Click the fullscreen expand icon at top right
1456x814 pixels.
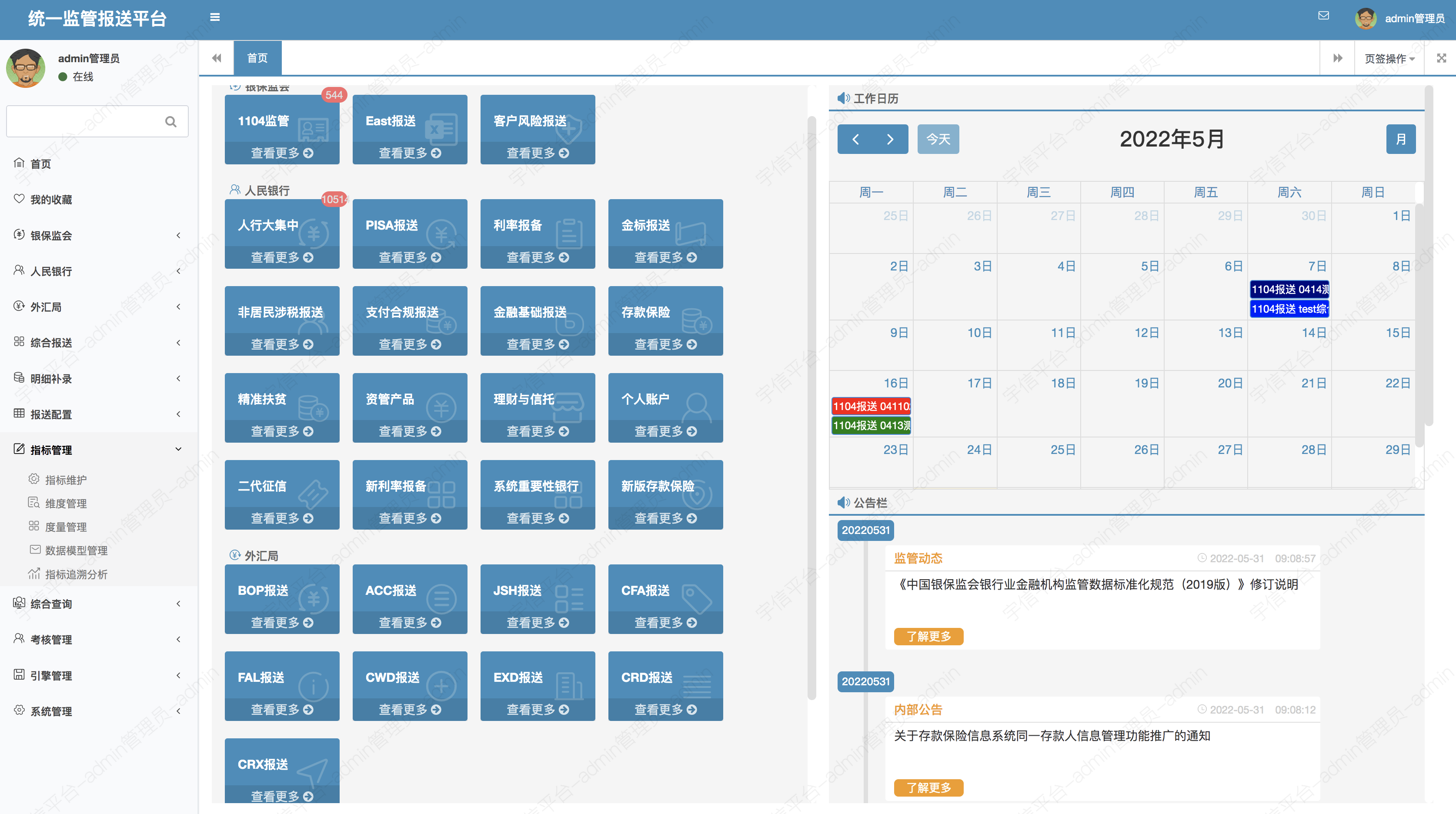[x=1441, y=58]
